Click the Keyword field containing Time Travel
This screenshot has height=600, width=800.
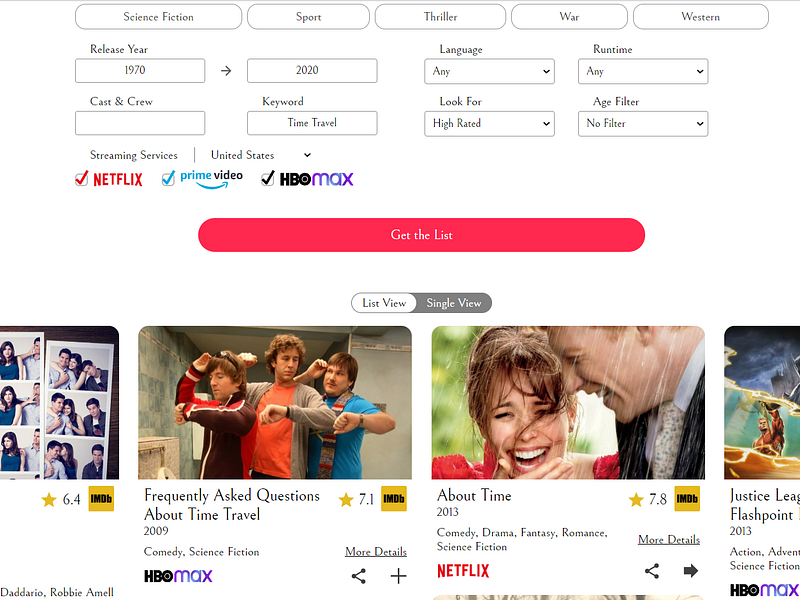312,123
